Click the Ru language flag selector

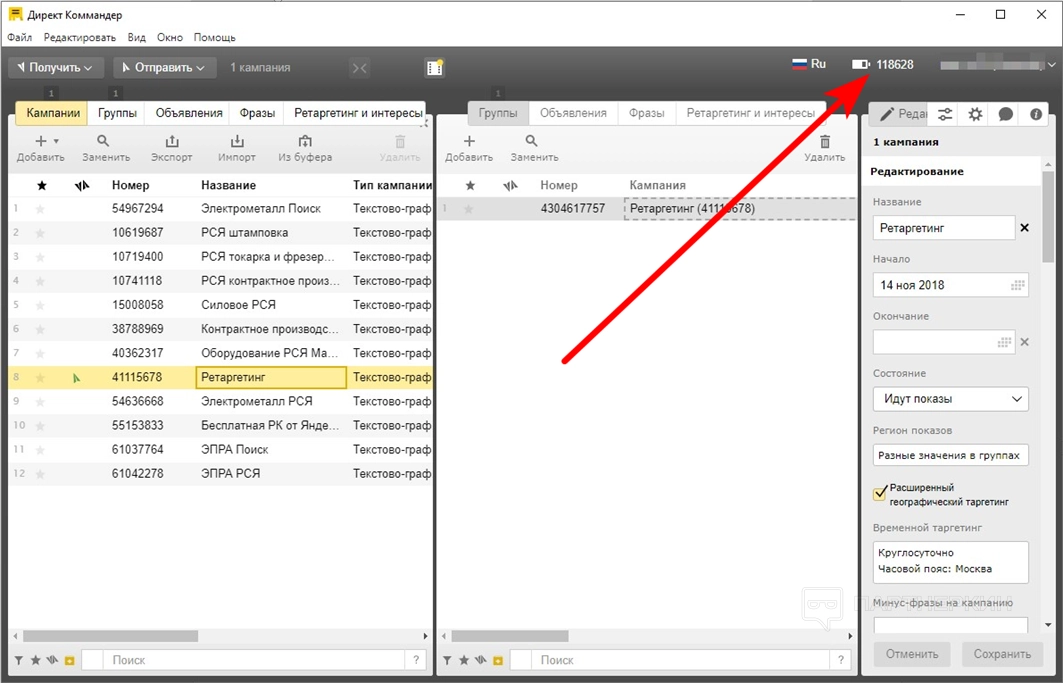[x=809, y=64]
